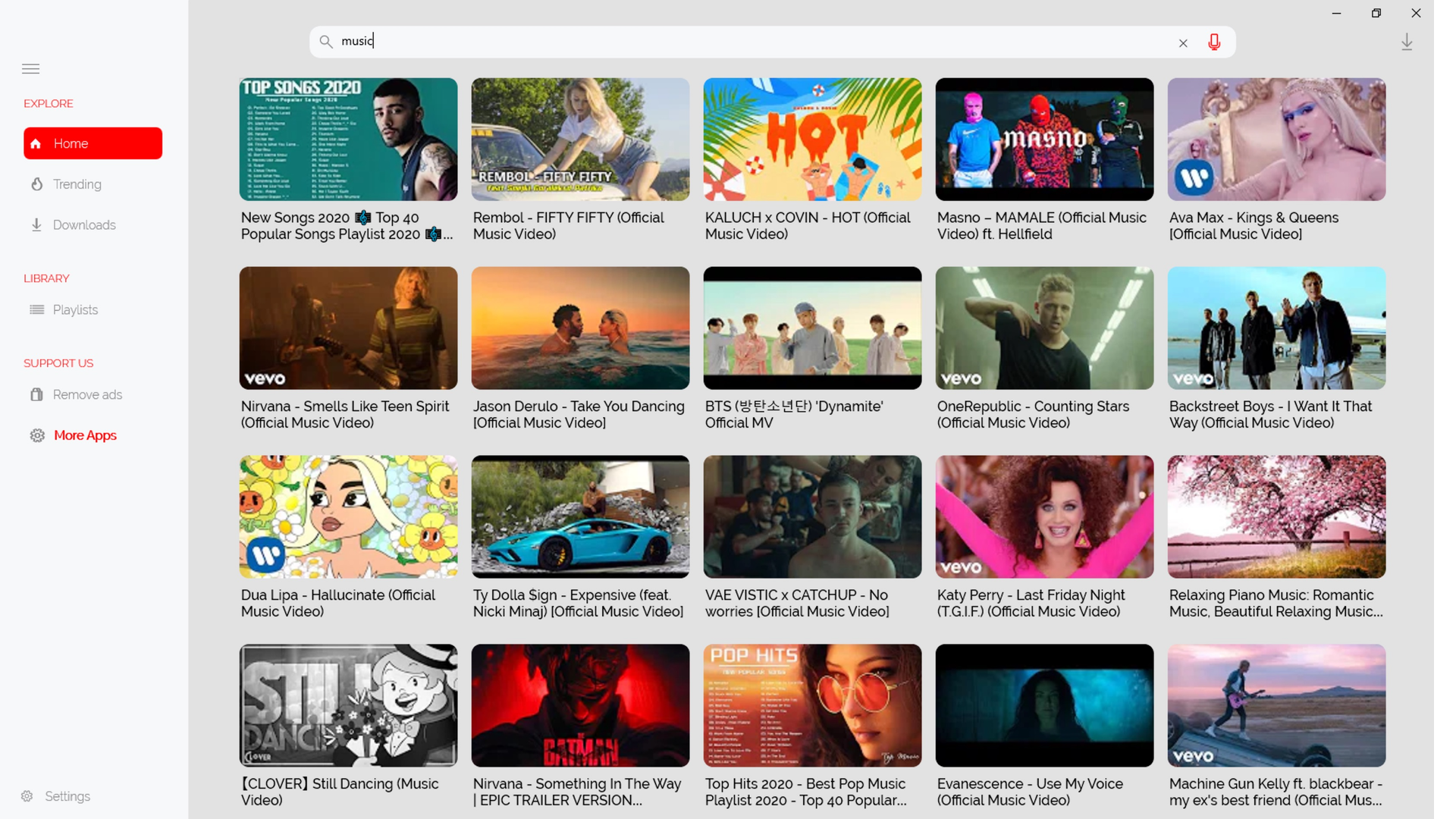Click the search magnifier icon

coord(325,42)
